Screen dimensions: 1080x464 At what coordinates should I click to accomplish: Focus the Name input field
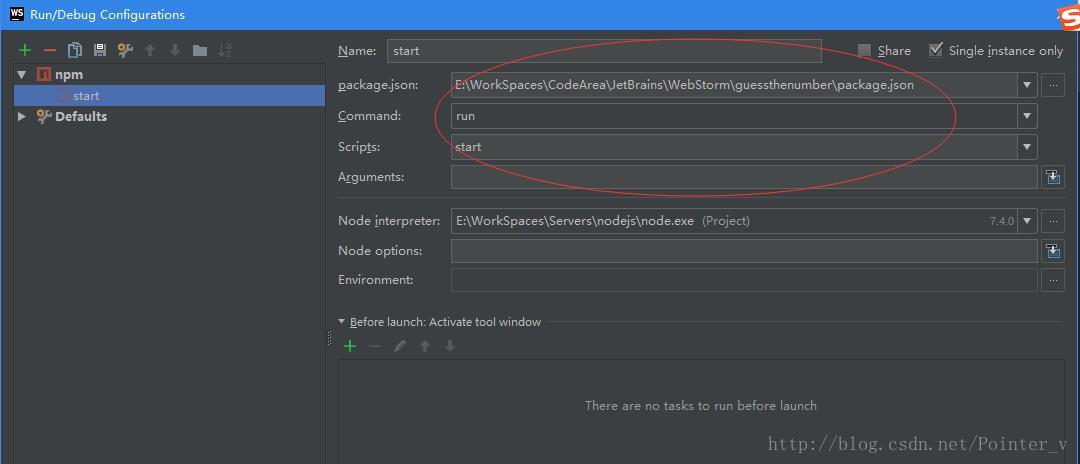(604, 51)
